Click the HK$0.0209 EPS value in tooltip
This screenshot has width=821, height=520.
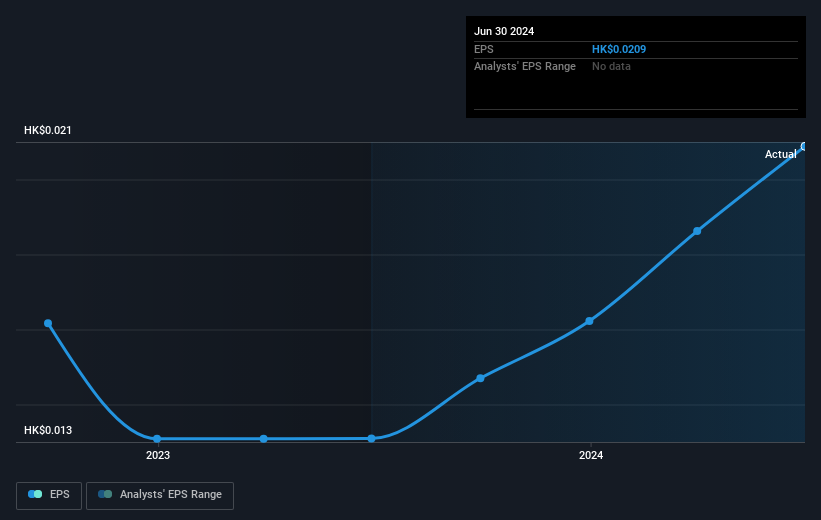click(619, 49)
